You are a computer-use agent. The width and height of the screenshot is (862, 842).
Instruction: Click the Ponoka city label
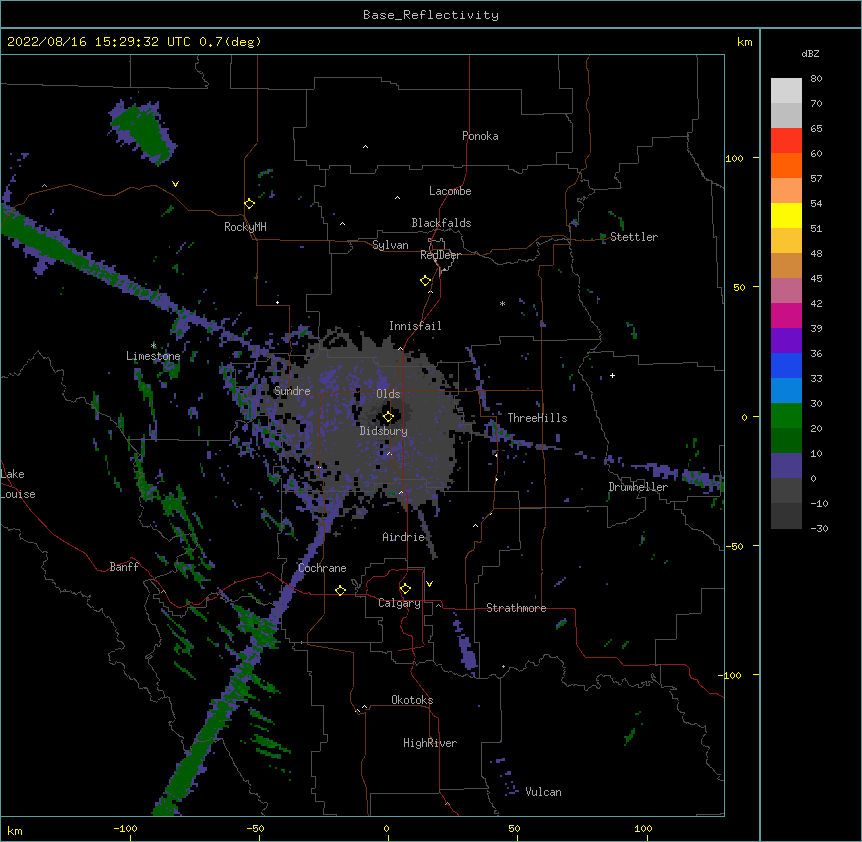480,136
